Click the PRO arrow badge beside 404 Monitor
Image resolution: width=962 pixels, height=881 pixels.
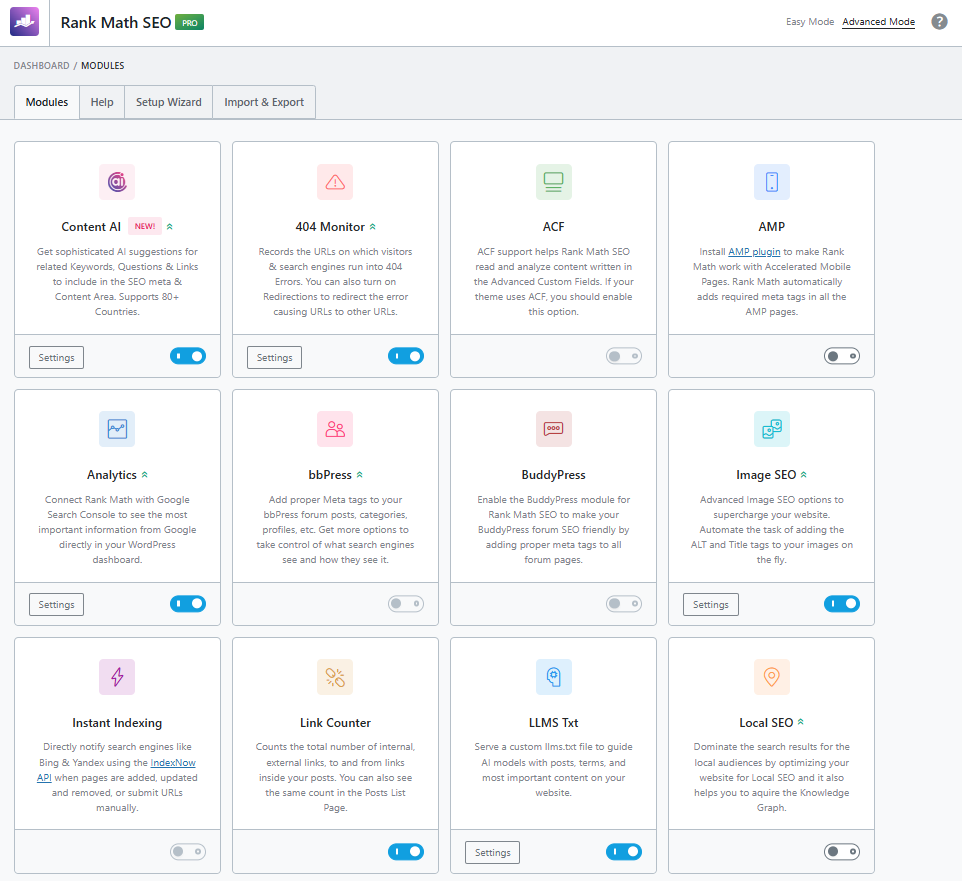click(x=372, y=226)
